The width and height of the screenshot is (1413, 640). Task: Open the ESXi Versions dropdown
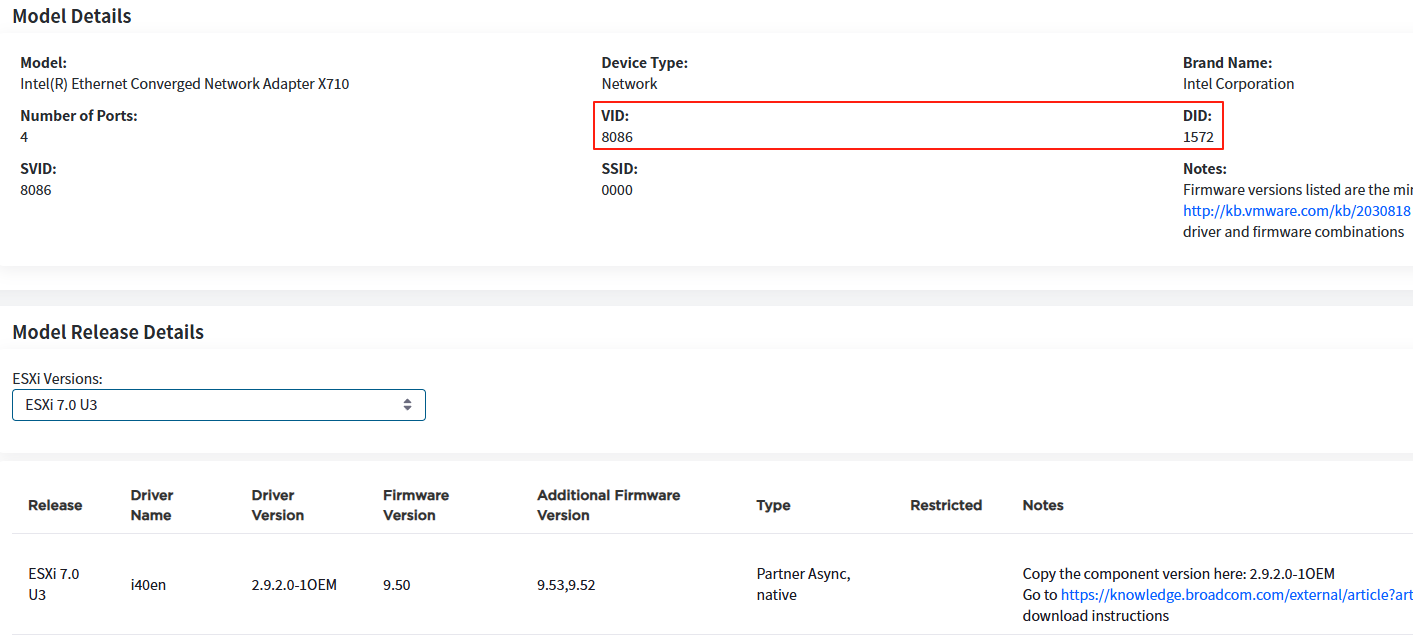coord(219,405)
